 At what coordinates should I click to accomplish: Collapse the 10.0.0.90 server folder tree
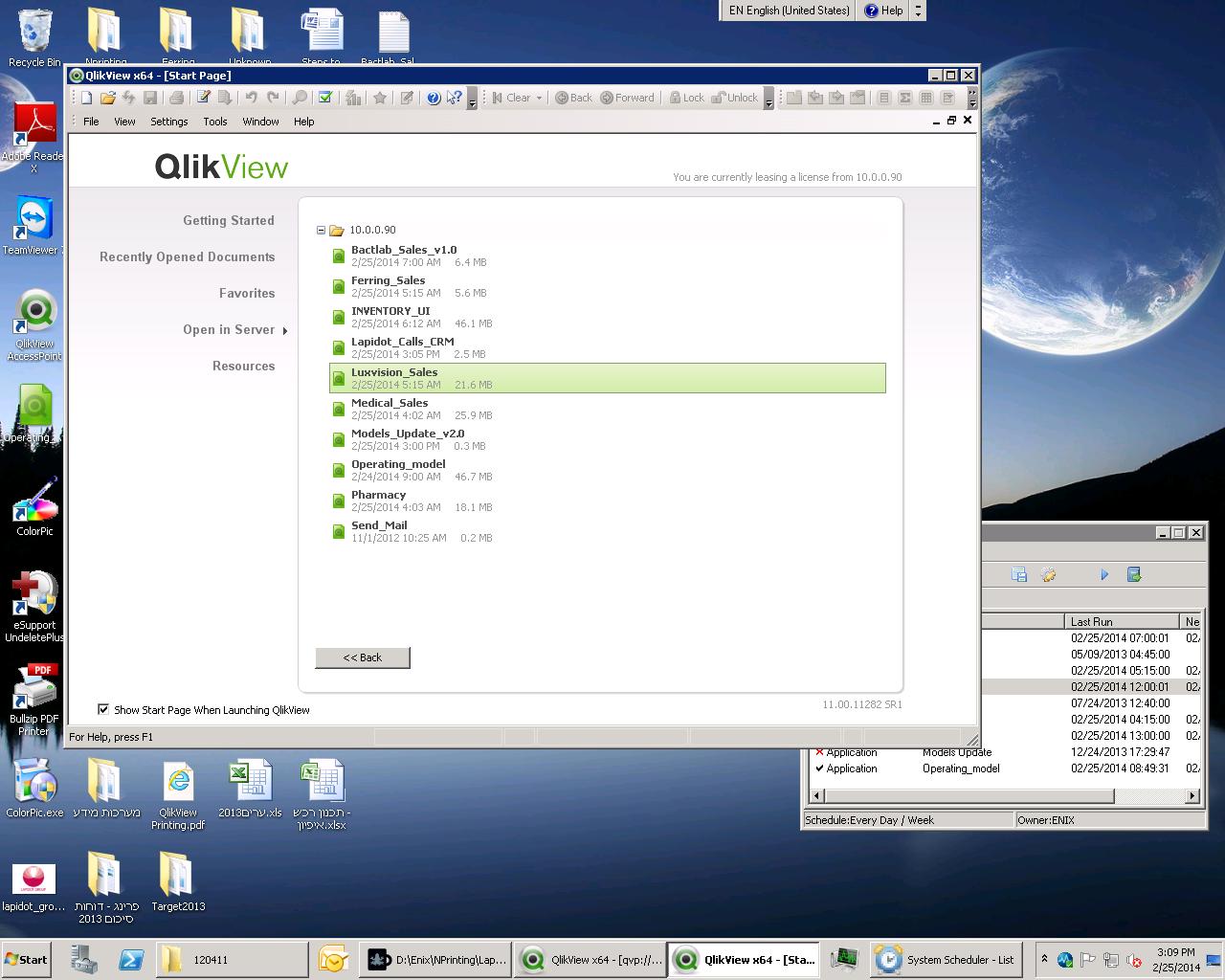click(x=321, y=231)
